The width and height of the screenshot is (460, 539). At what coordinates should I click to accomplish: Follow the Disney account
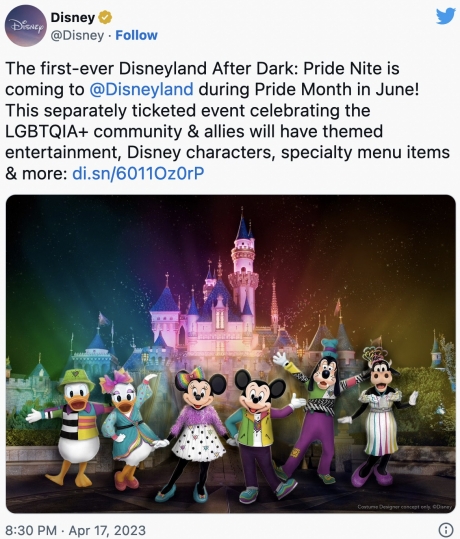[136, 35]
